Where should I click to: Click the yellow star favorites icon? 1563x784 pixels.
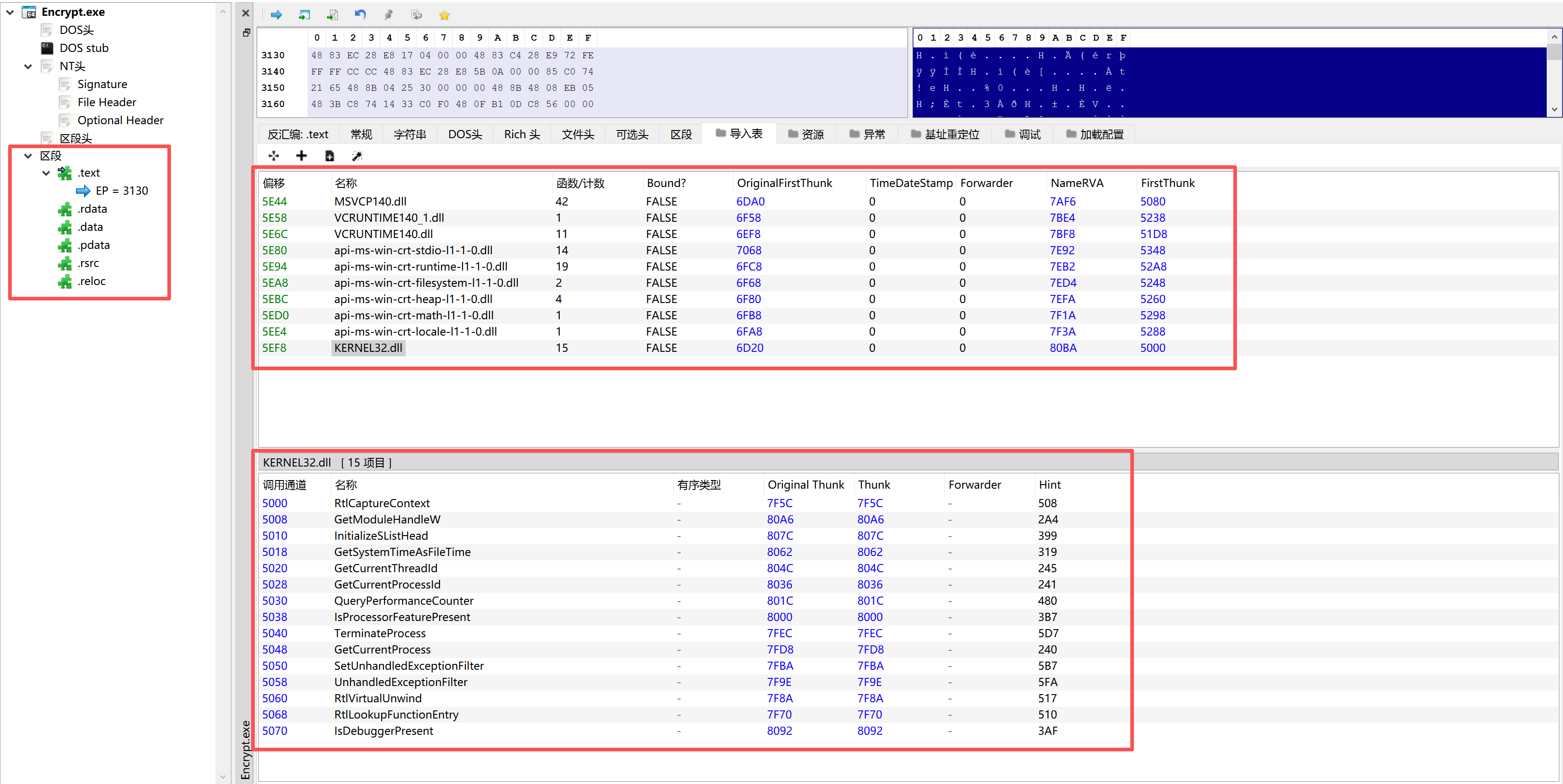(444, 15)
